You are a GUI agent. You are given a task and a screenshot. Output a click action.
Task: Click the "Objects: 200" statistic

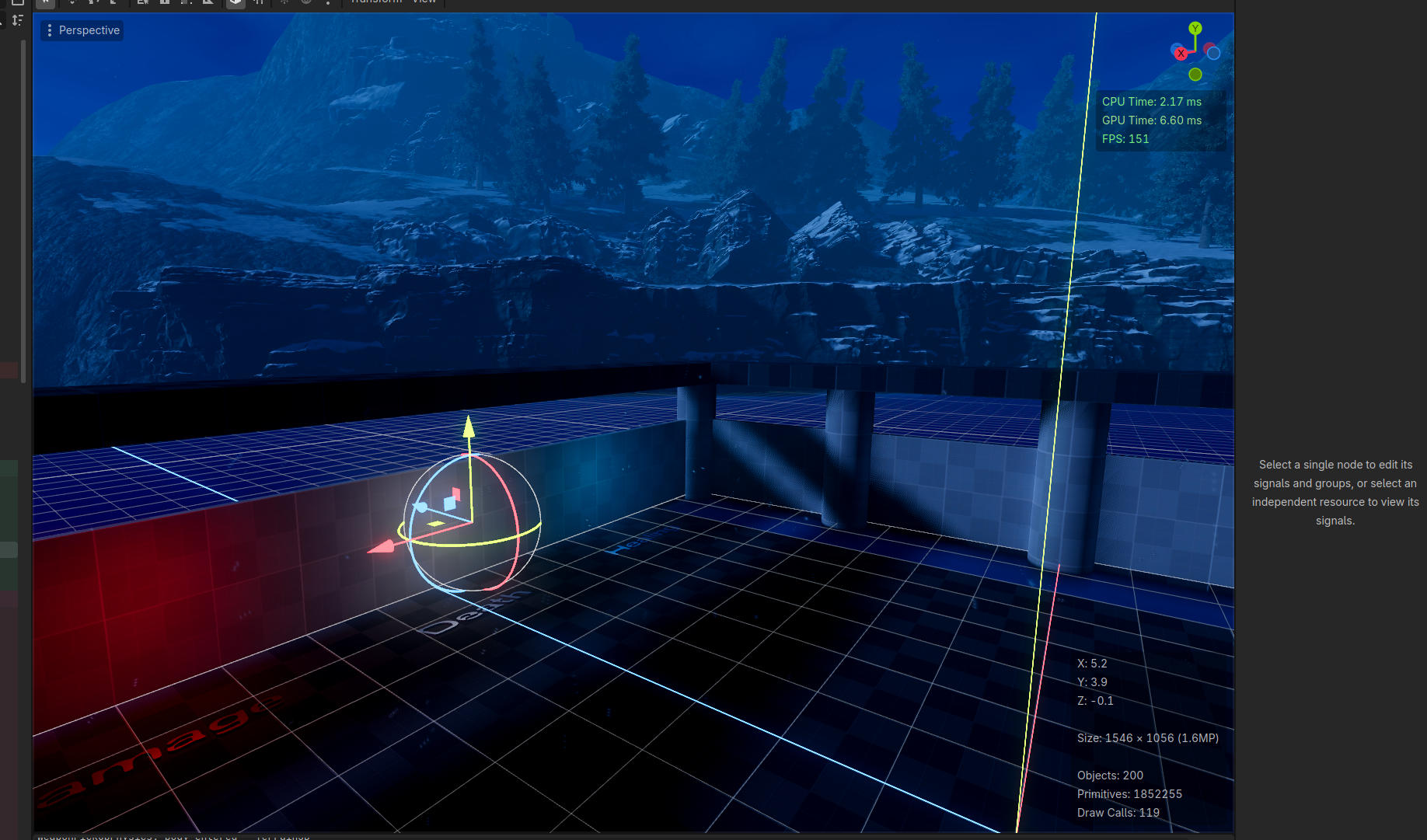pos(1110,776)
